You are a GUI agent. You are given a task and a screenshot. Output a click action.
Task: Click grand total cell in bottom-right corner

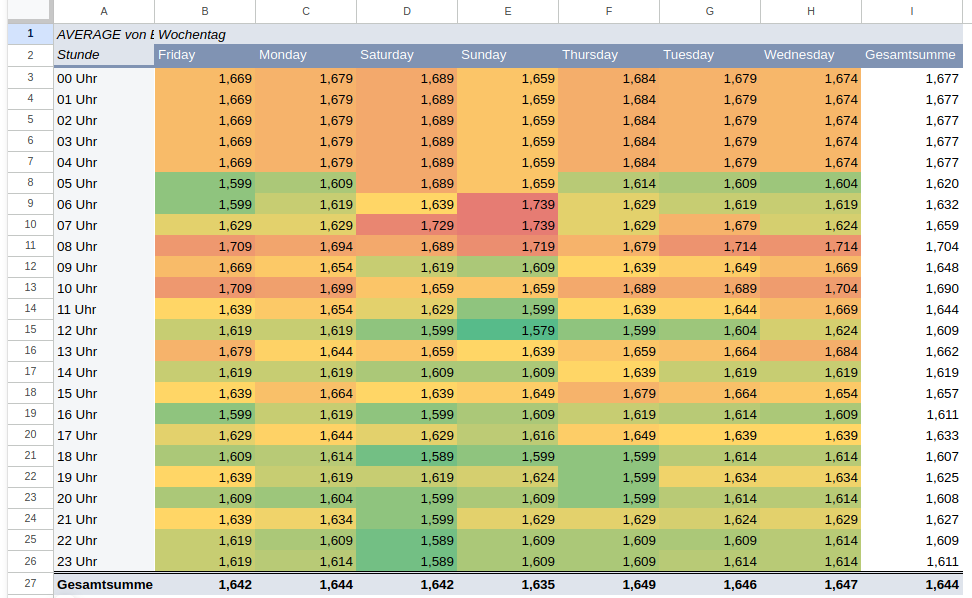(x=911, y=584)
